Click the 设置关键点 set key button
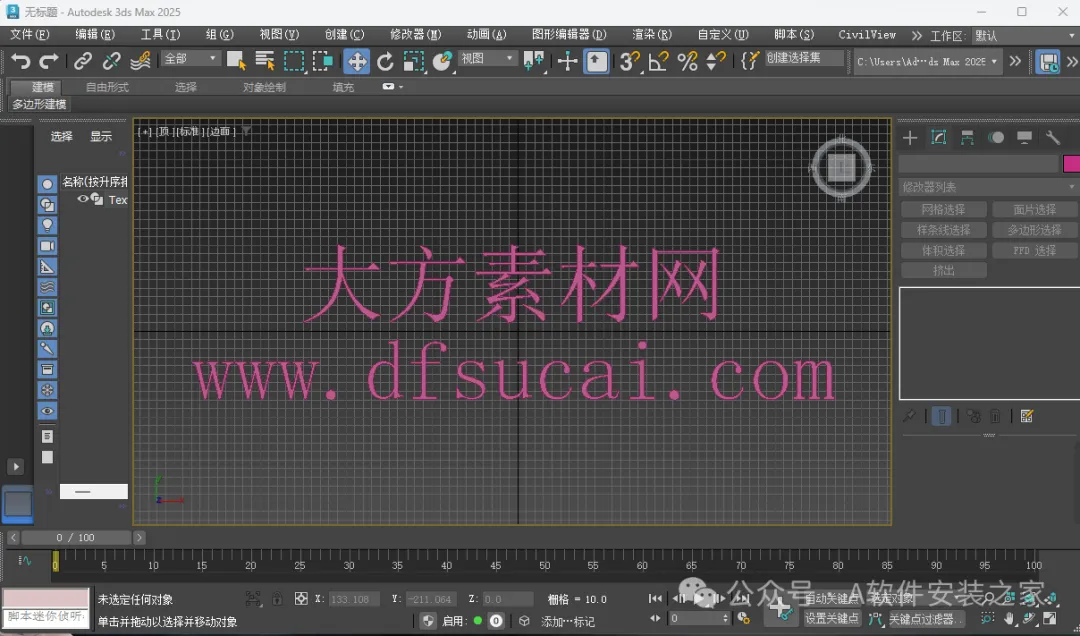This screenshot has width=1080, height=636. pyautogui.click(x=832, y=619)
